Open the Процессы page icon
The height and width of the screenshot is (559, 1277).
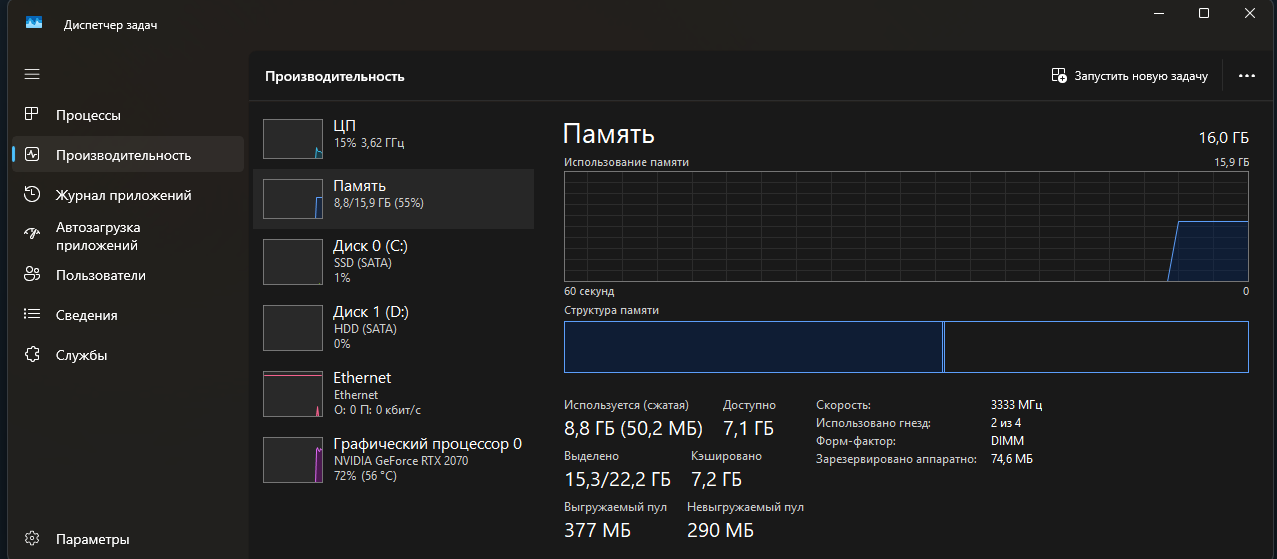tap(32, 115)
